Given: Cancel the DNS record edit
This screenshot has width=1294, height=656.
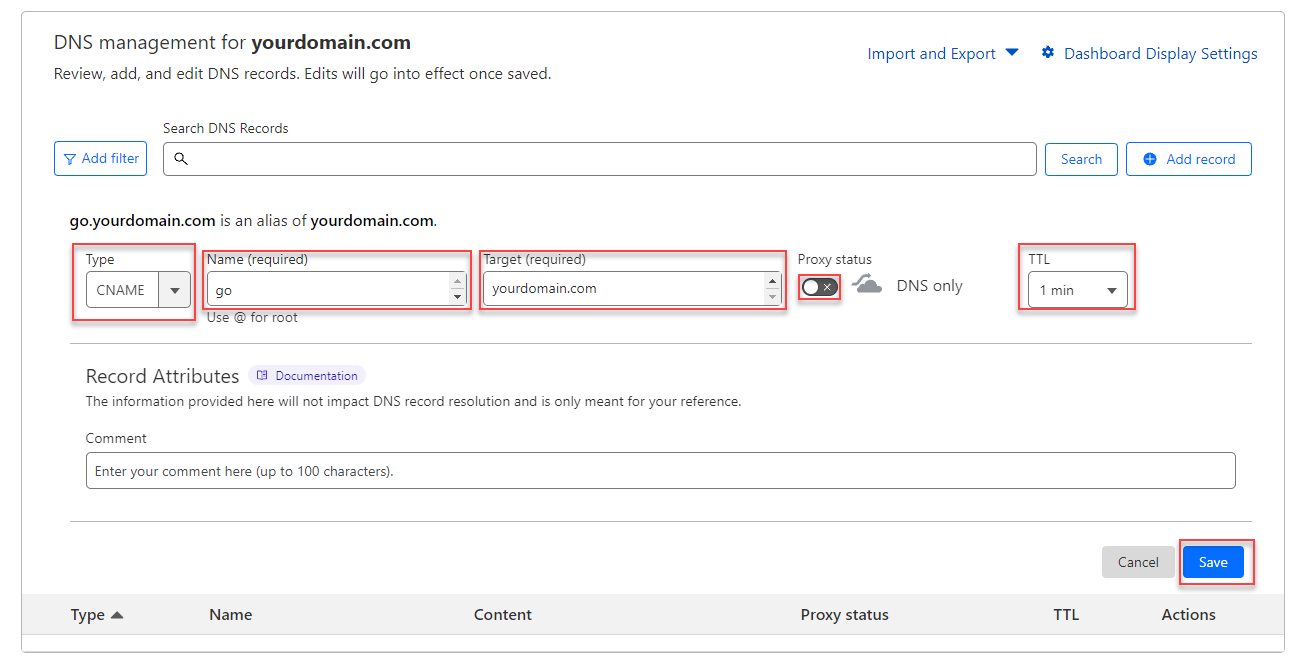Looking at the screenshot, I should click(1138, 562).
